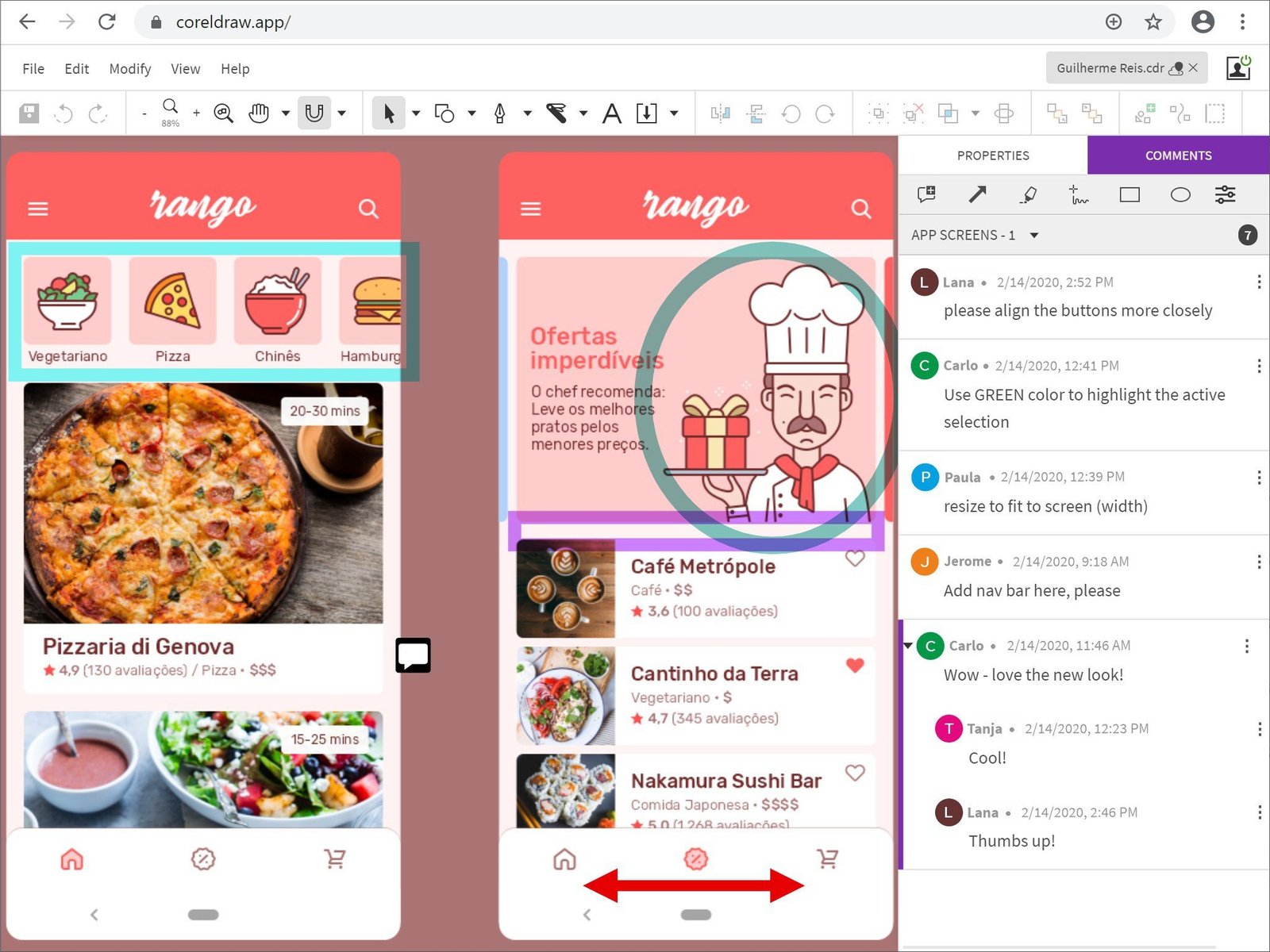Select the Knife tool
Image resolution: width=1270 pixels, height=952 pixels.
click(x=556, y=113)
